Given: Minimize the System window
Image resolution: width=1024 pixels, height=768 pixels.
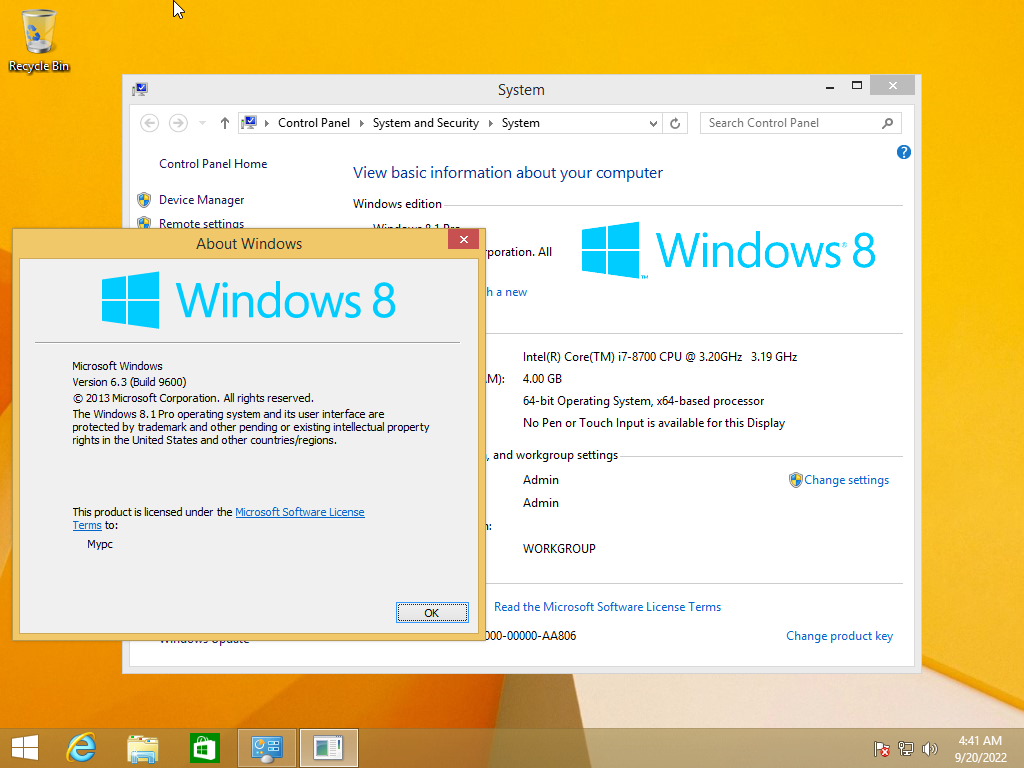Looking at the screenshot, I should (x=830, y=86).
